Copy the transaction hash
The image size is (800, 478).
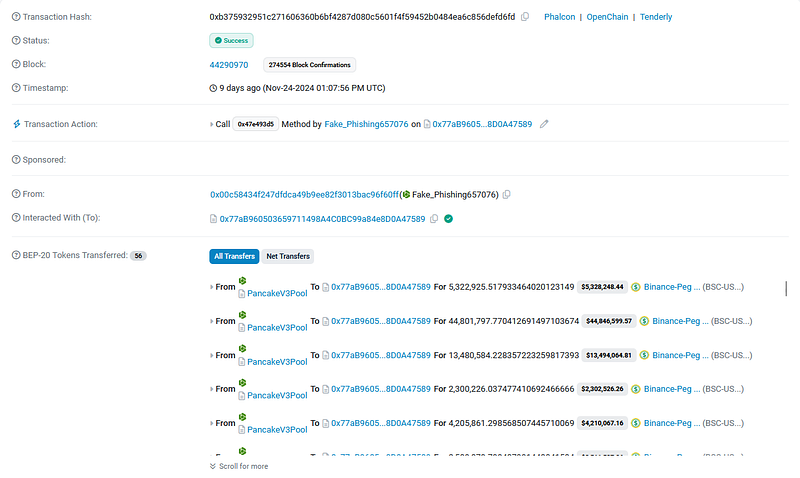(x=525, y=17)
